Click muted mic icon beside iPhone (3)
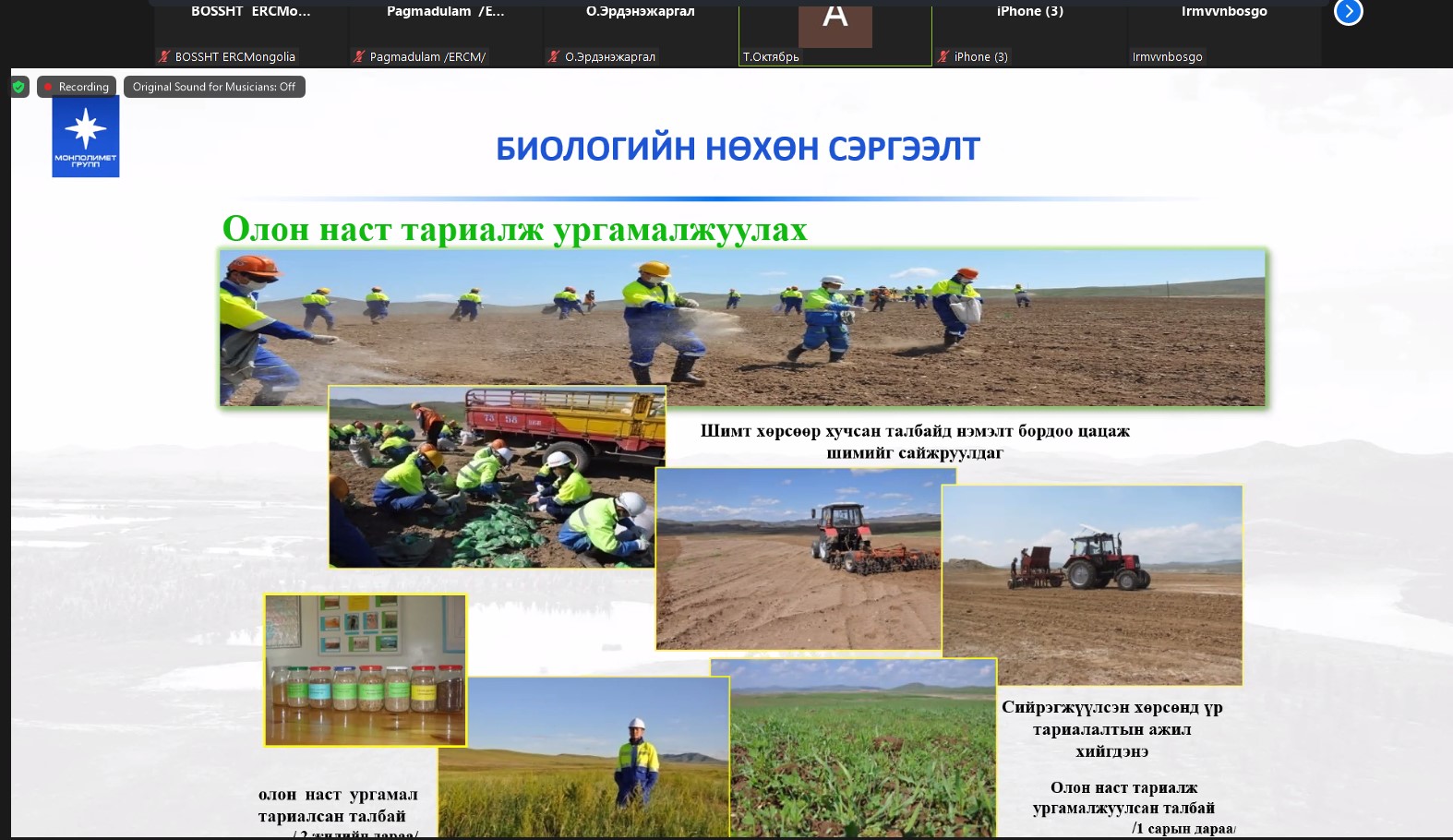This screenshot has width=1453, height=840. pyautogui.click(x=943, y=56)
